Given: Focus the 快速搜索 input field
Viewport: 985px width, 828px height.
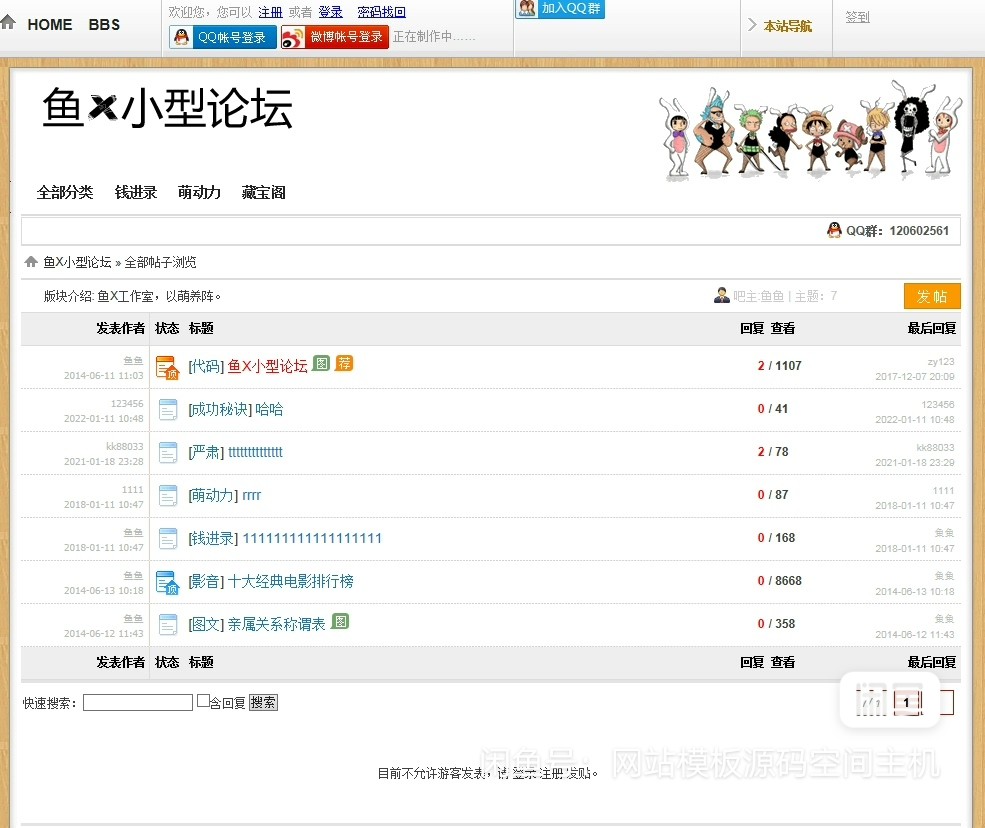Looking at the screenshot, I should (138, 702).
